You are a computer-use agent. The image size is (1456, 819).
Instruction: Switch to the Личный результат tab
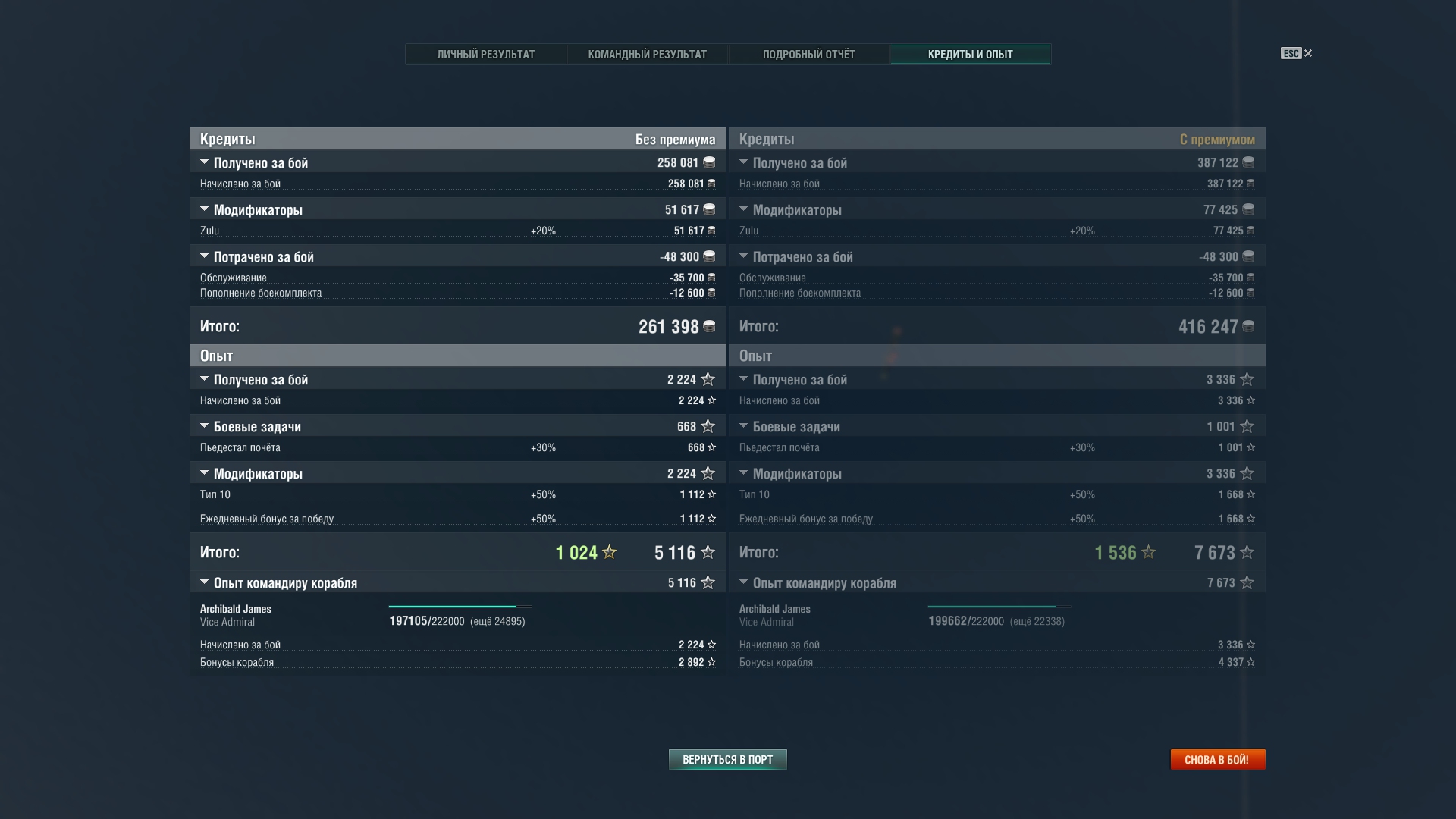[x=485, y=55]
